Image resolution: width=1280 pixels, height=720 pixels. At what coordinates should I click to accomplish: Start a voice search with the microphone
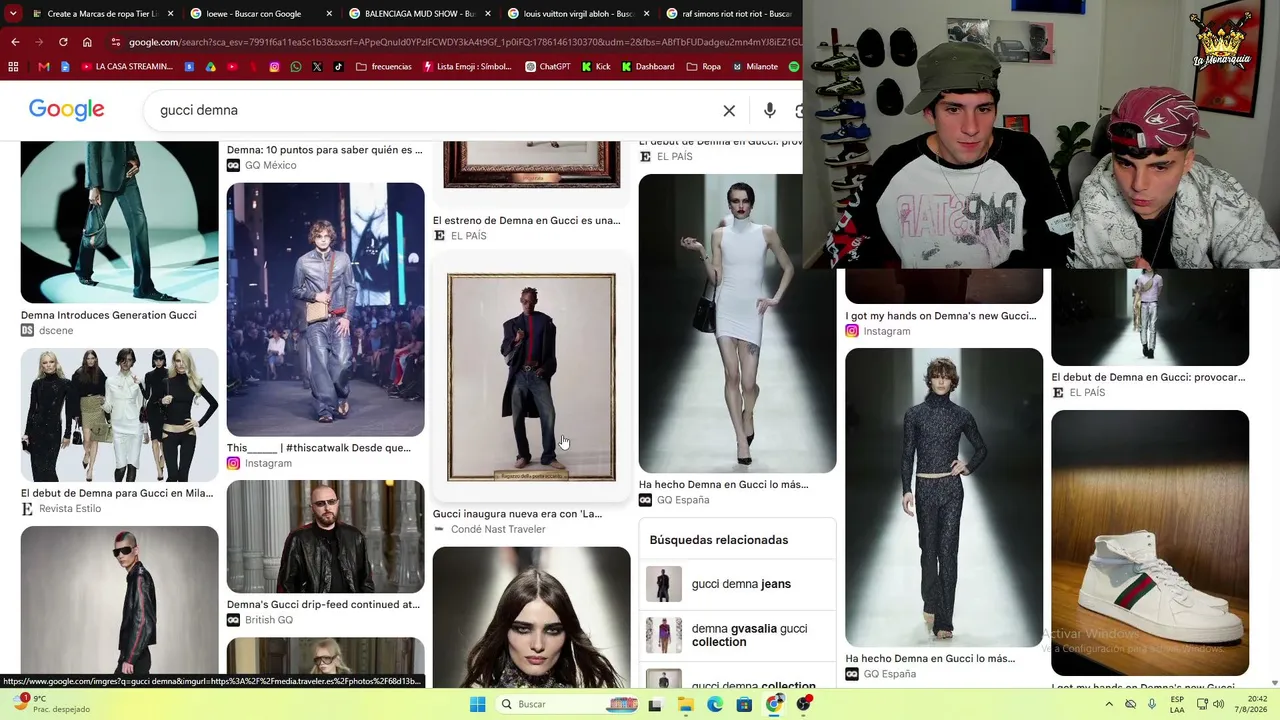pyautogui.click(x=769, y=110)
